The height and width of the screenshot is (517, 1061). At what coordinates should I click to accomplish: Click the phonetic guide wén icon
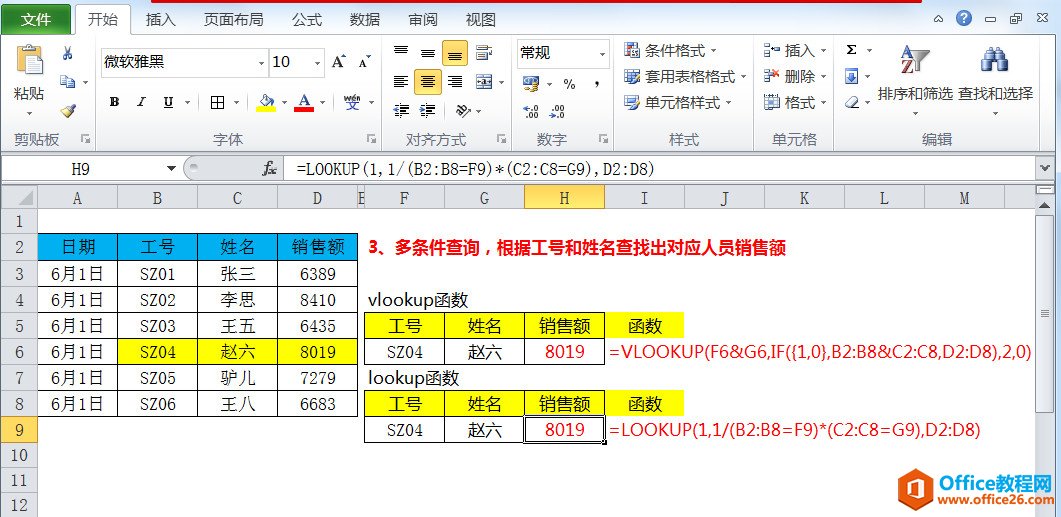[352, 102]
